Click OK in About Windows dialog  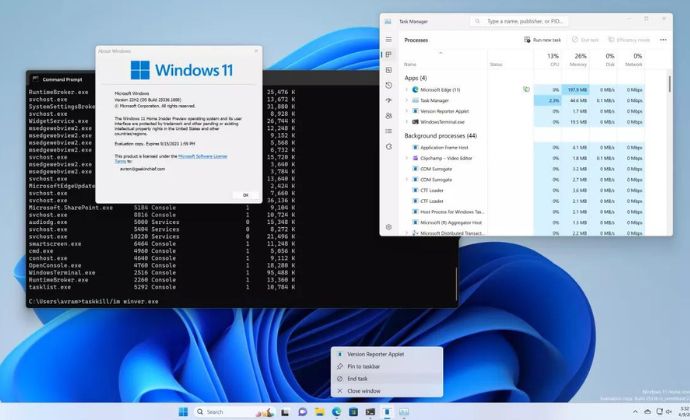[x=245, y=195]
